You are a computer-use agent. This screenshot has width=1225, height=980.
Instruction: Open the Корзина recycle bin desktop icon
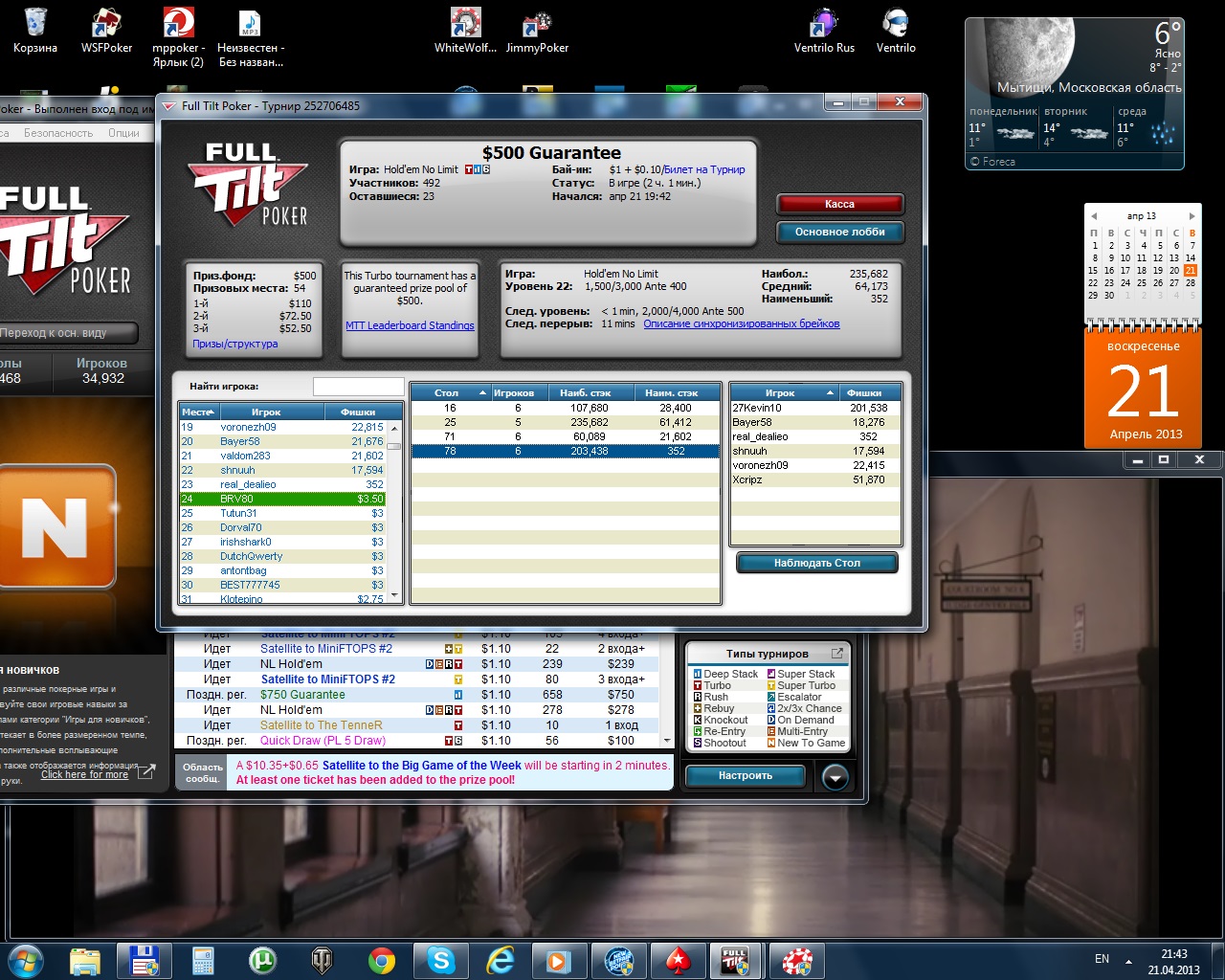coord(35,31)
